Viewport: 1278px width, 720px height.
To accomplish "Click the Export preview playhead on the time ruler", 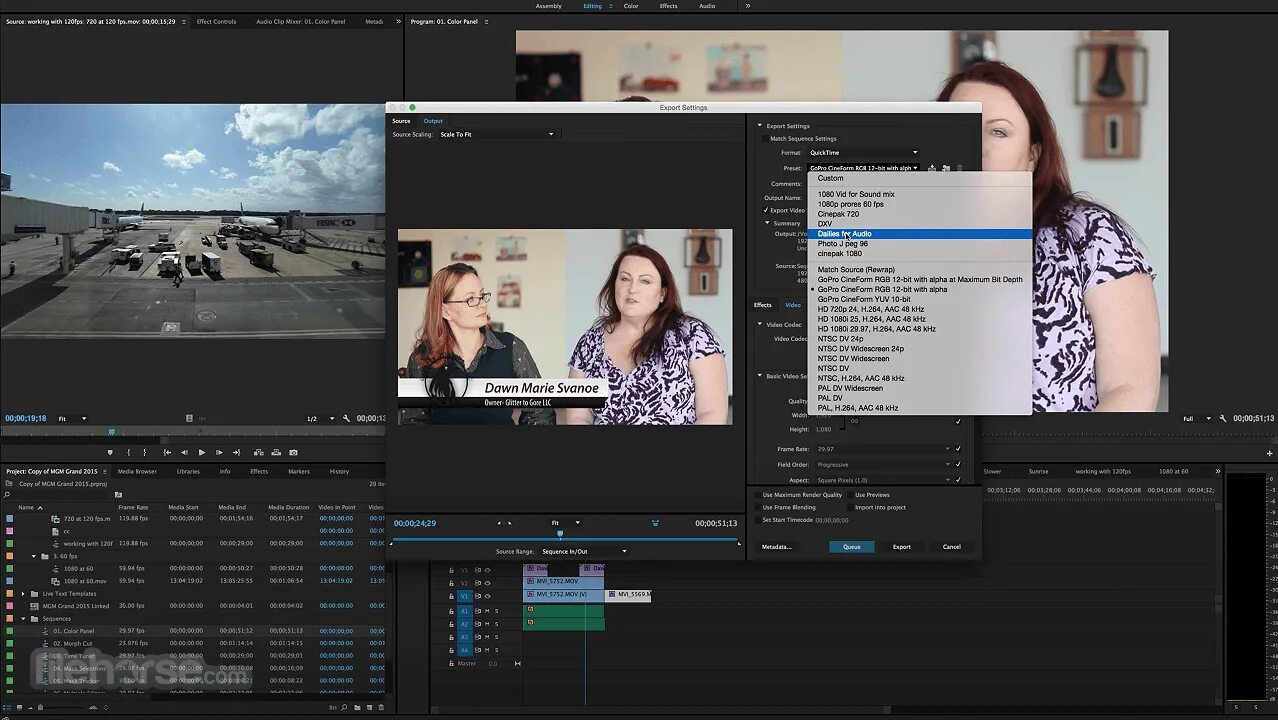I will click(x=560, y=533).
